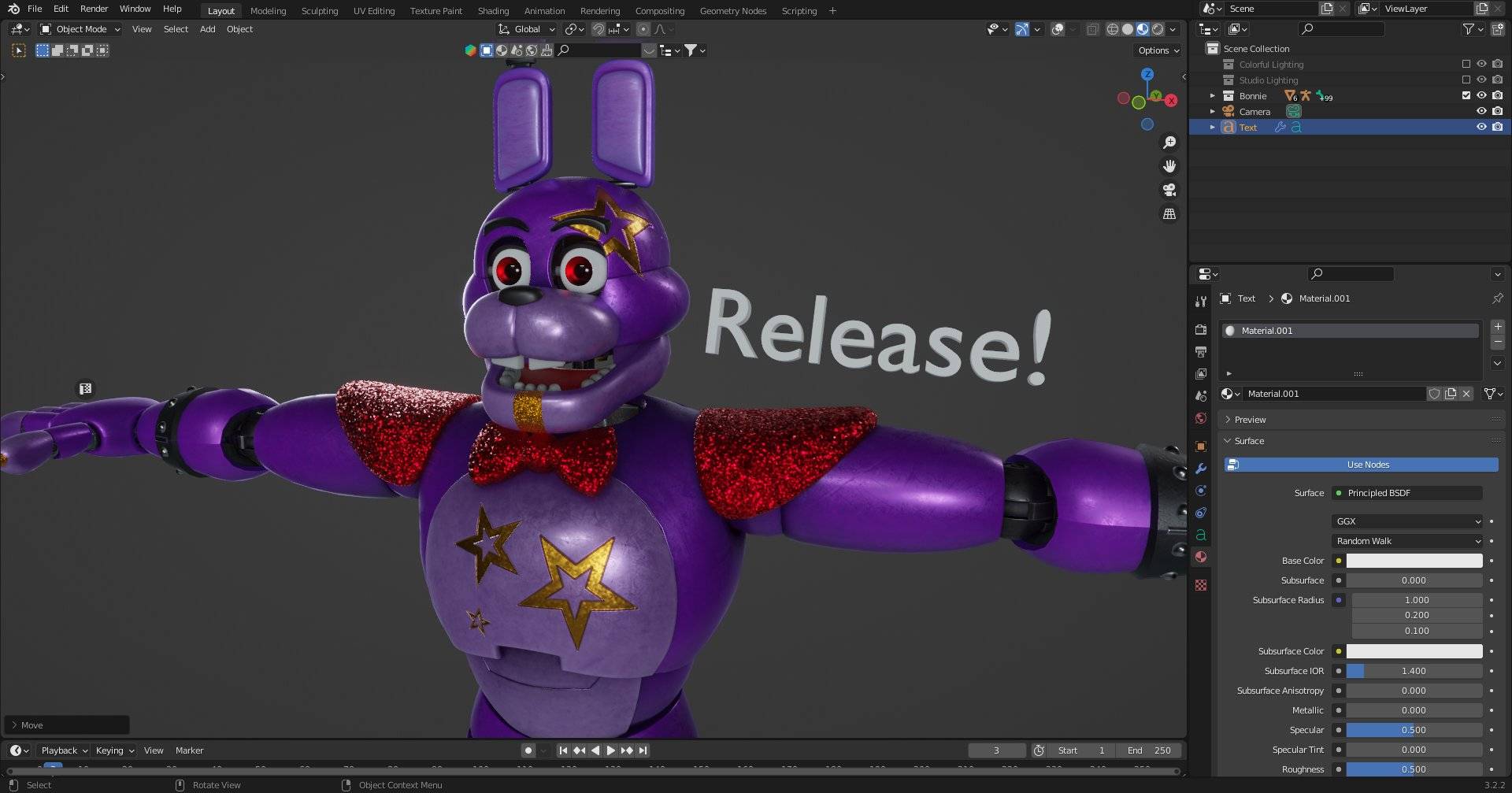
Task: Click the Base Color swatch
Action: point(1414,561)
